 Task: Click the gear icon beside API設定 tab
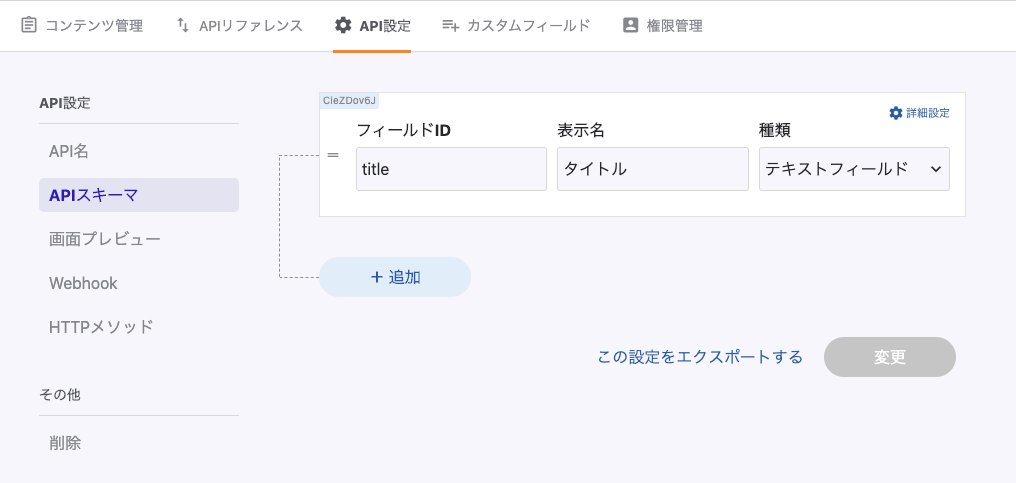tap(343, 25)
